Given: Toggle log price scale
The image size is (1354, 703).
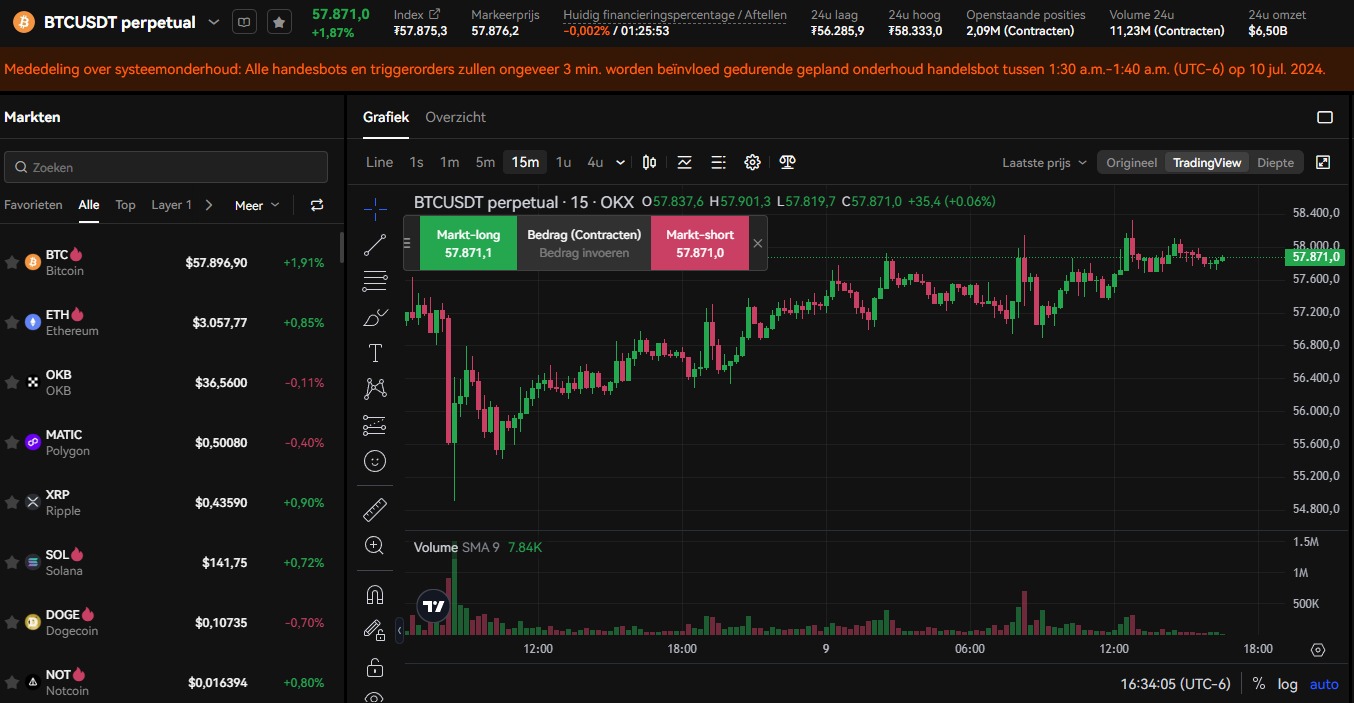Looking at the screenshot, I should tap(1287, 684).
